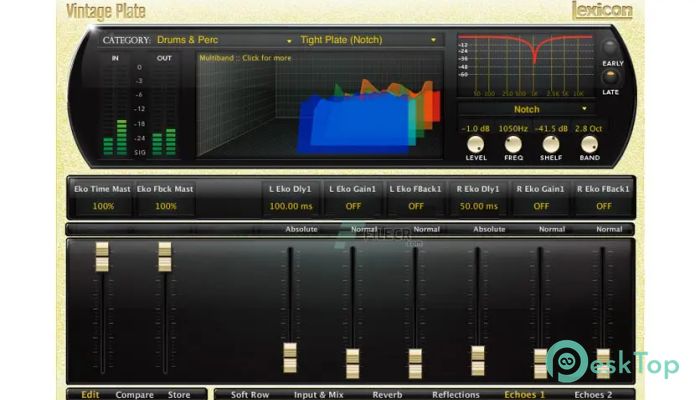Screen dimensions: 700x400
Task: Click the R Eko Dly1 fader handle
Action: (x=478, y=361)
